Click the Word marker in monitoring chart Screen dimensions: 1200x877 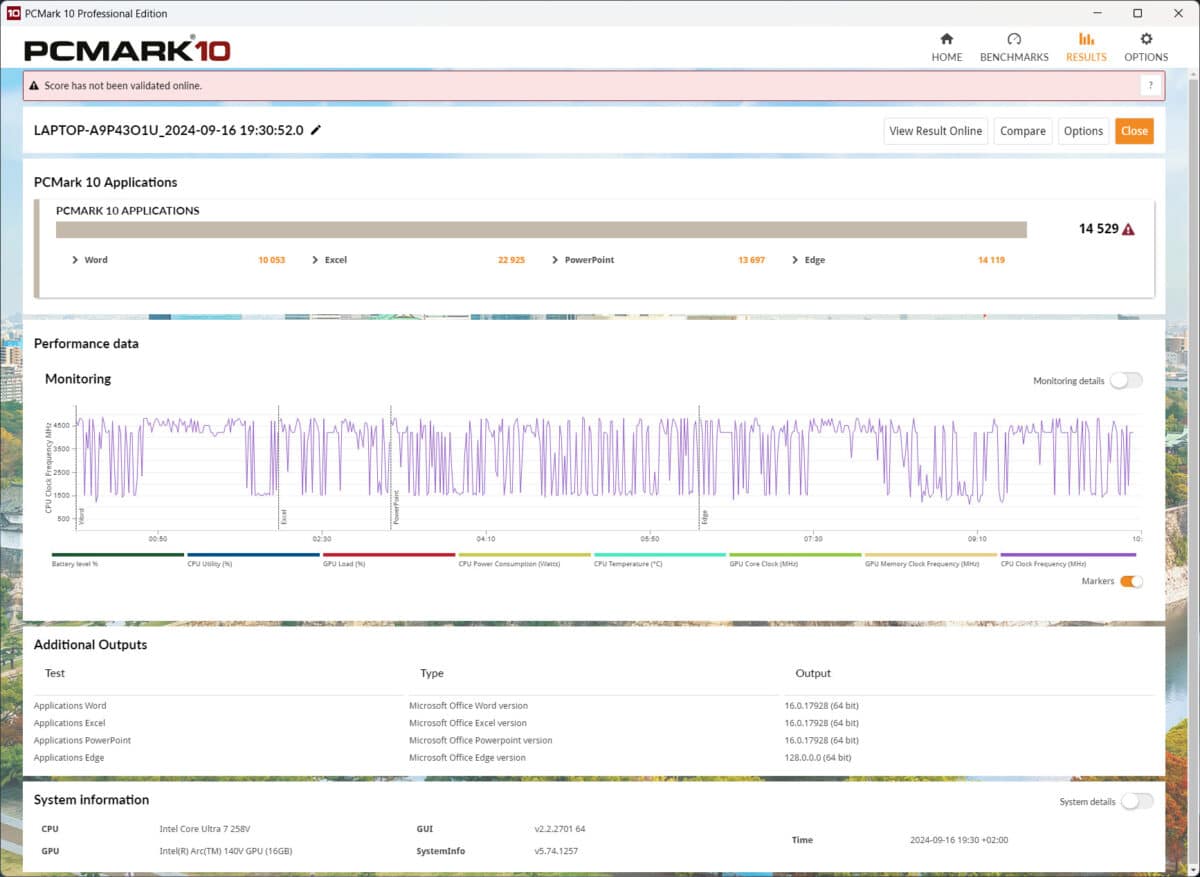click(81, 516)
